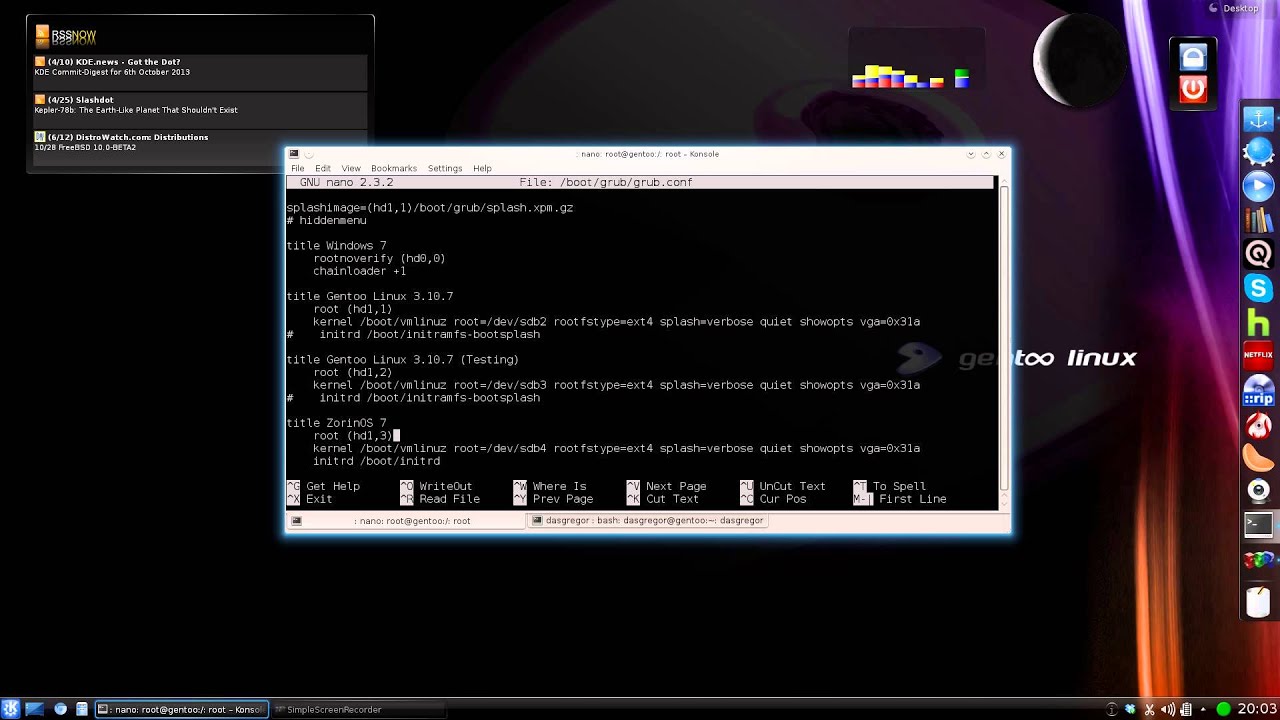Open the disc rip application in dock
Viewport: 1280px width, 720px height.
(1259, 390)
